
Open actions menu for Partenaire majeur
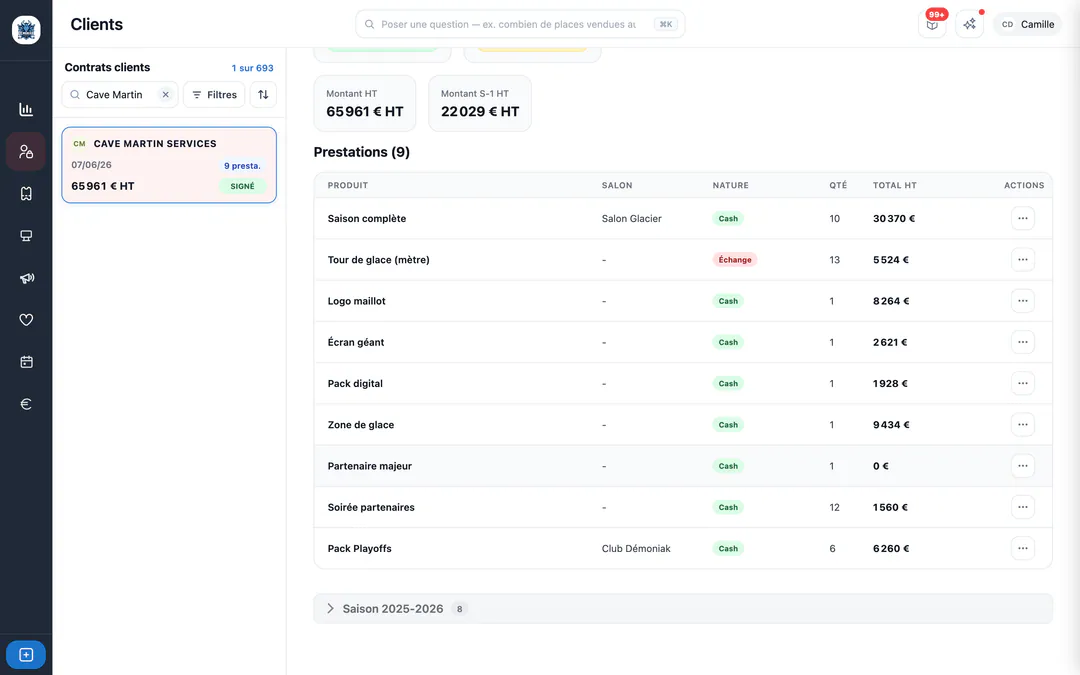tap(1023, 466)
